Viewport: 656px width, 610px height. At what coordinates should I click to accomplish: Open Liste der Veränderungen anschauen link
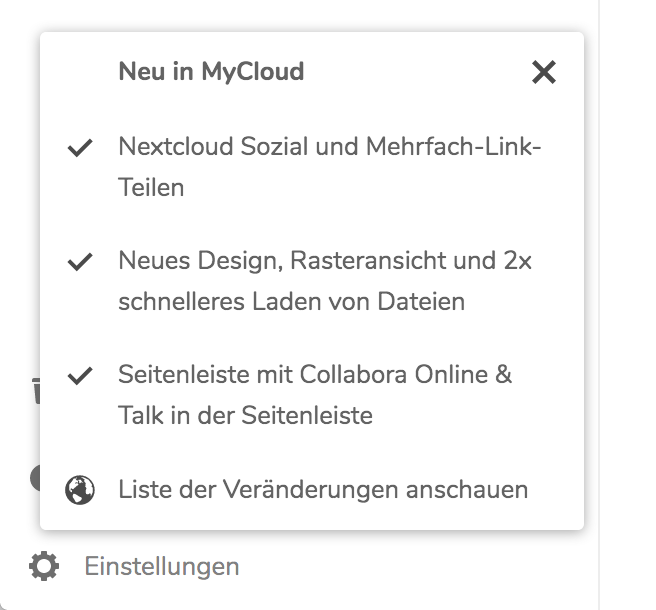click(x=322, y=490)
